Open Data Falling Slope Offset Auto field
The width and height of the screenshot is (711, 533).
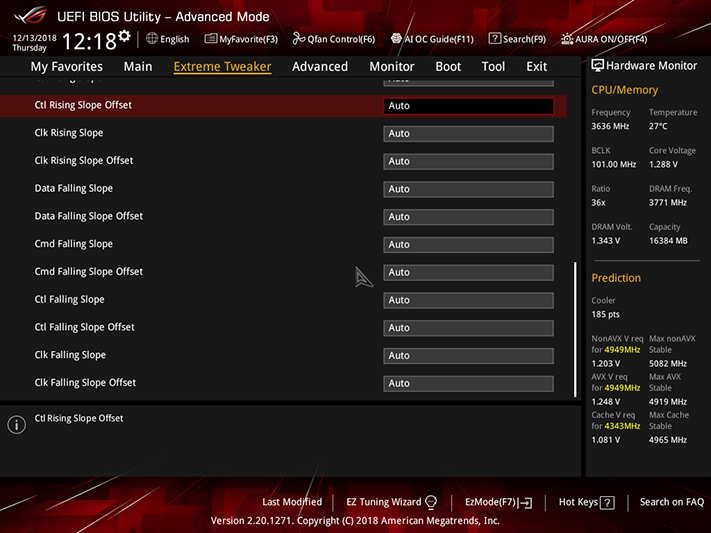pos(468,217)
